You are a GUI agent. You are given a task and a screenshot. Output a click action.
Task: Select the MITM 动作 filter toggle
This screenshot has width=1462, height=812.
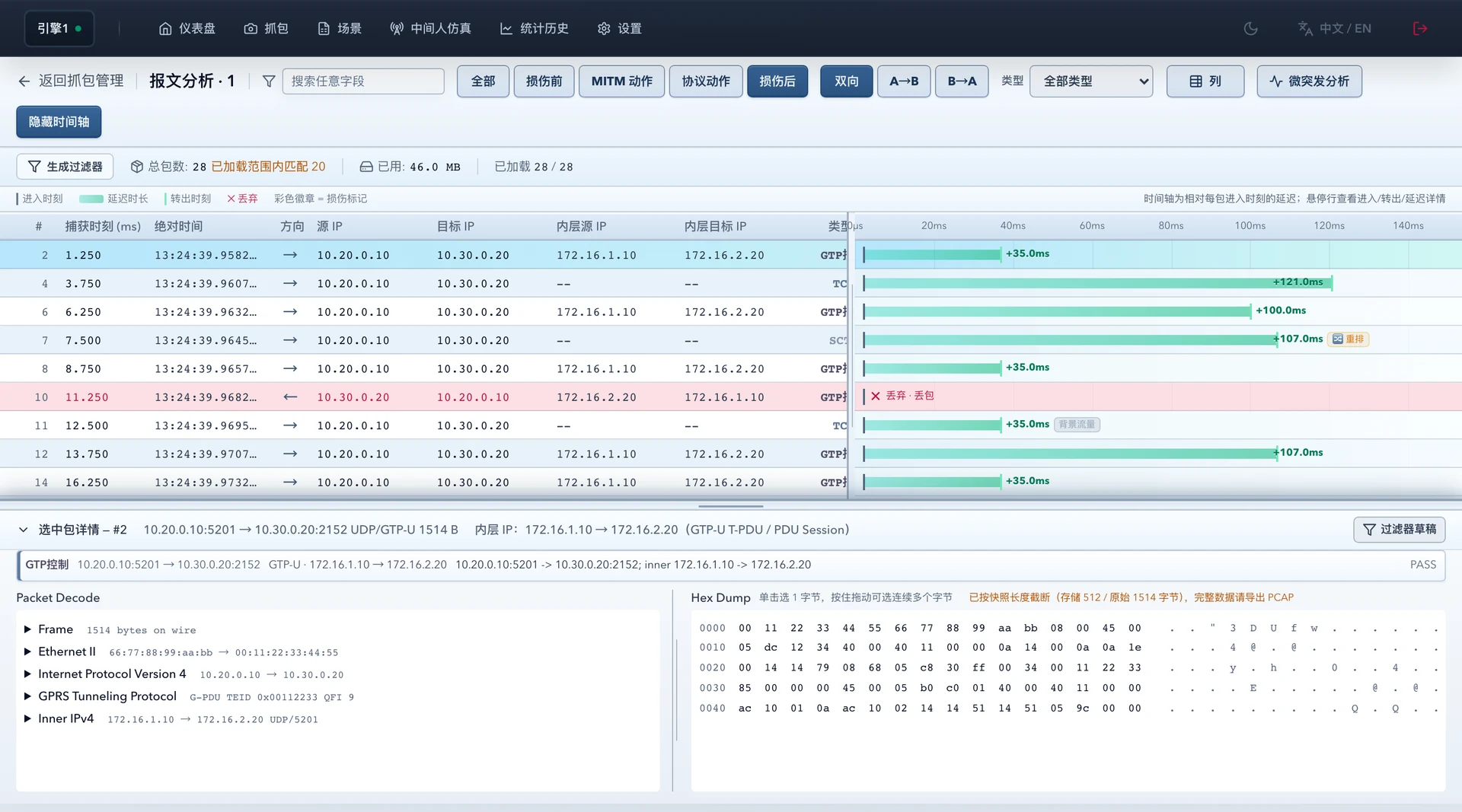click(621, 81)
